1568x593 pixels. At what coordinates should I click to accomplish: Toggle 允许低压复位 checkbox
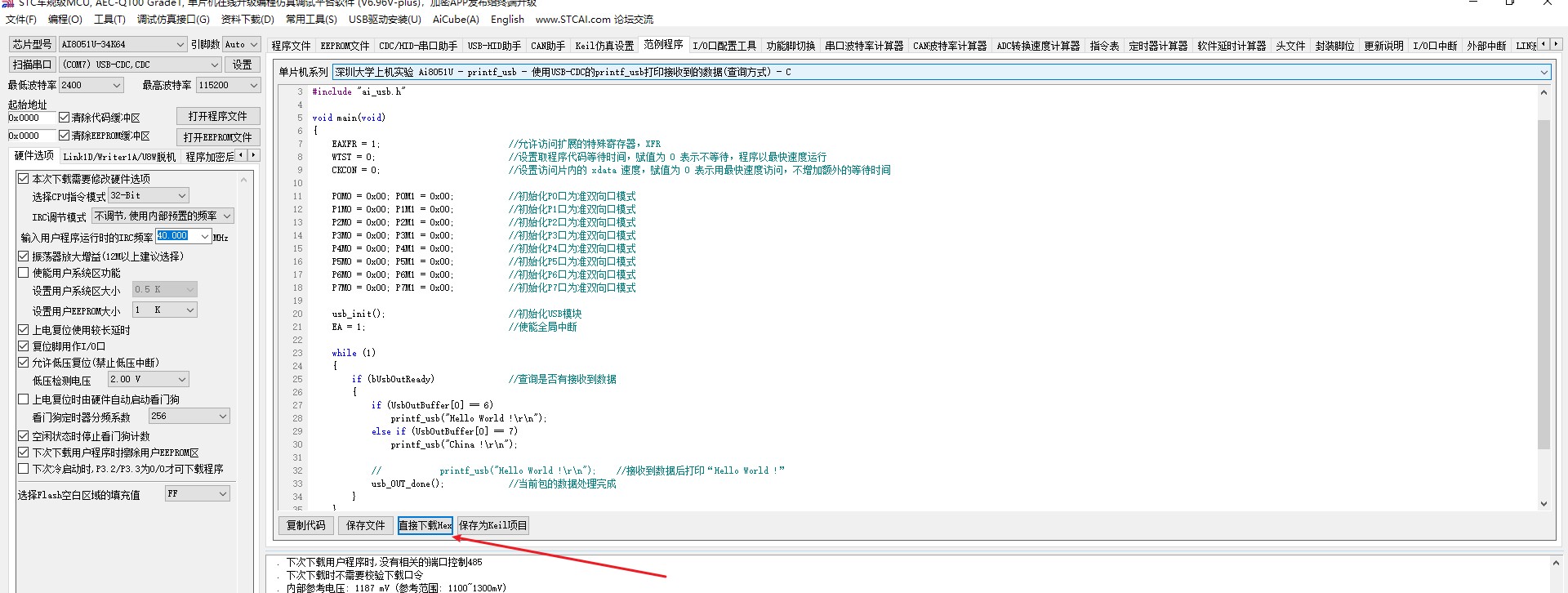24,362
